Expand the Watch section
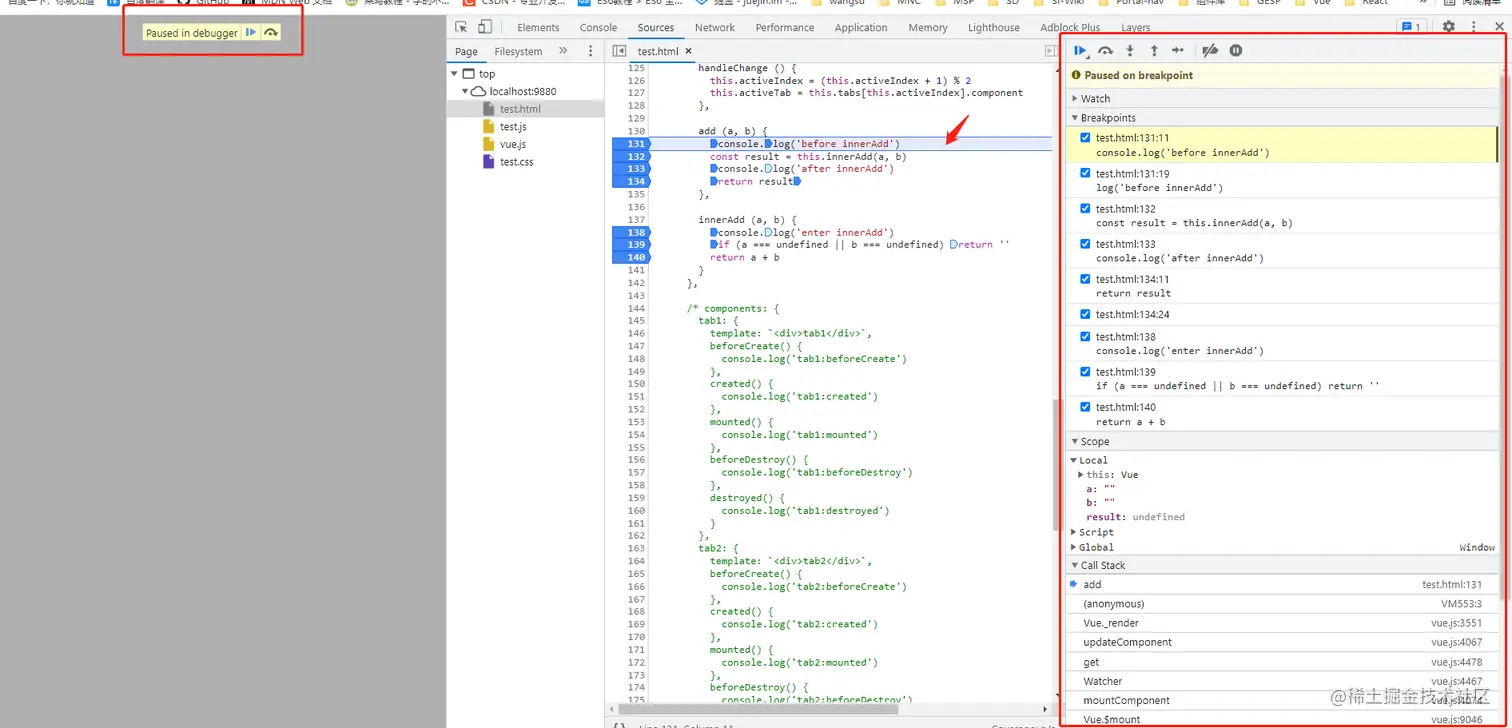The image size is (1512, 728). (x=1095, y=99)
